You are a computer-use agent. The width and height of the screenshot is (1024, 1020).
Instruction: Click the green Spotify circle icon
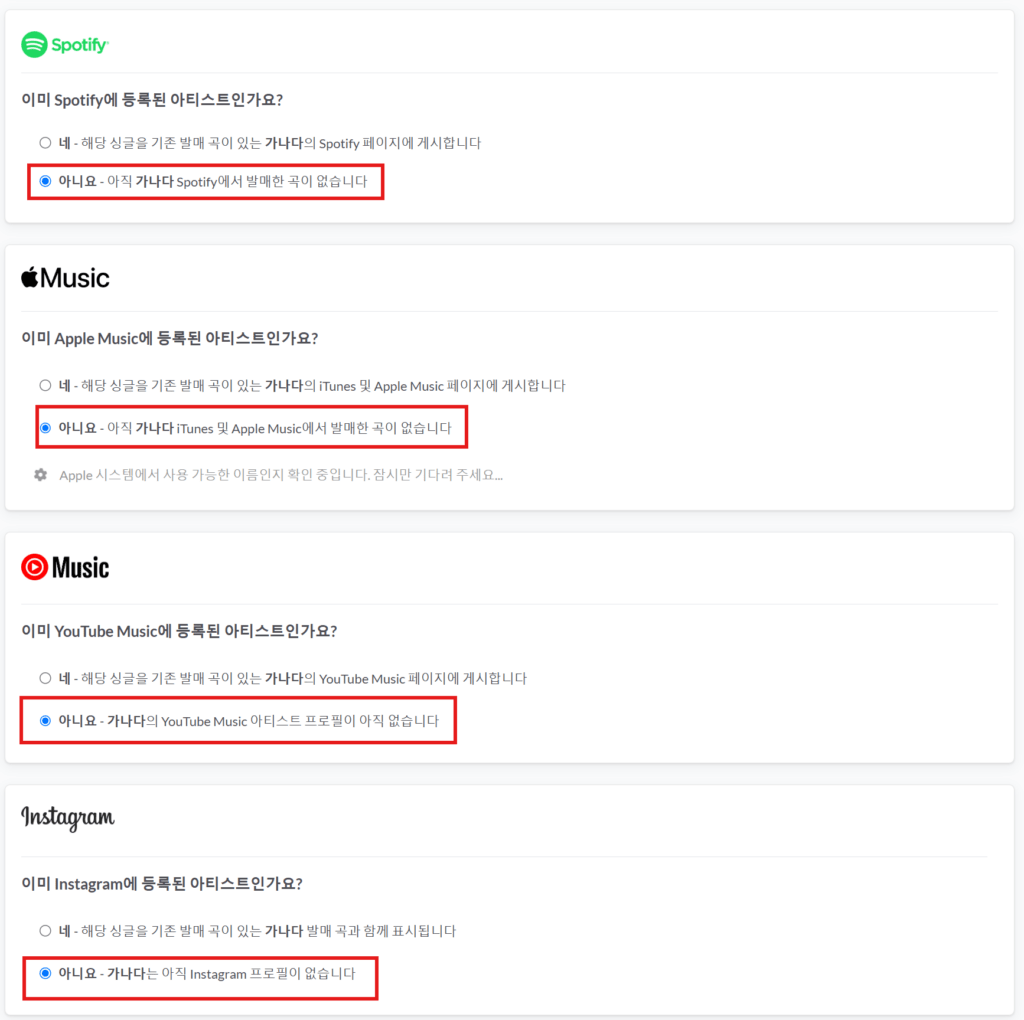34,44
